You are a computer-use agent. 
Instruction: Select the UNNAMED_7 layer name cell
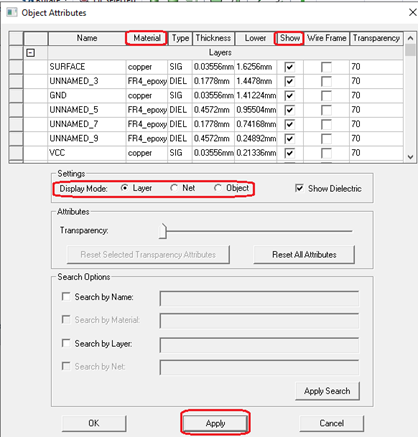pyautogui.click(x=87, y=124)
